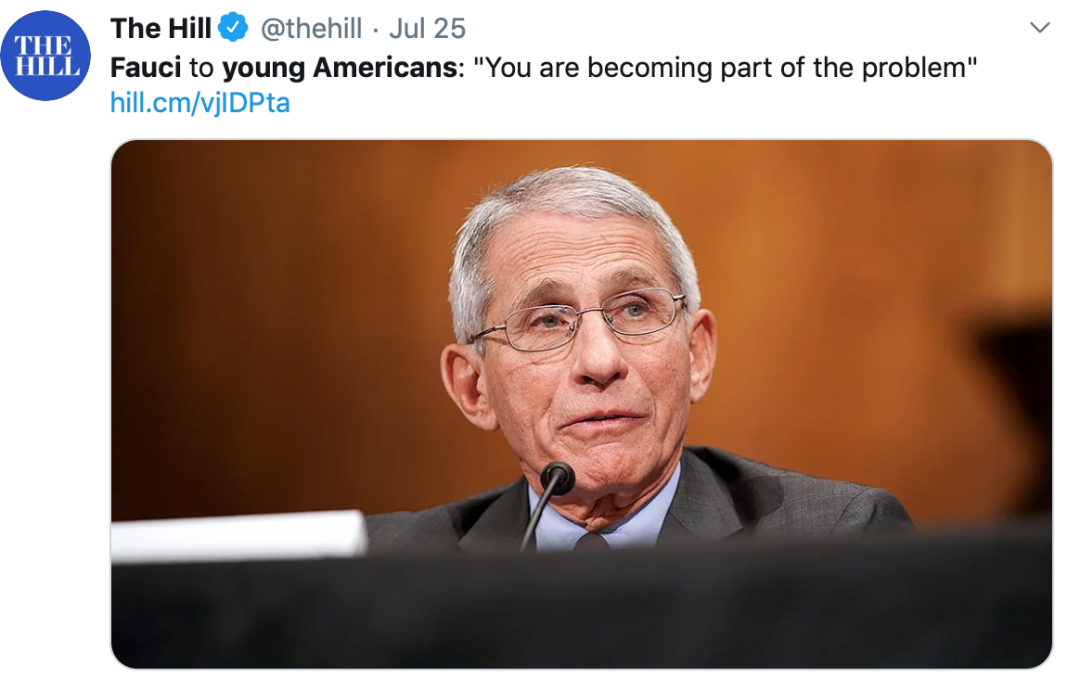This screenshot has height=690, width=1080.
Task: Click the blue tie in the photo
Action: (592, 541)
